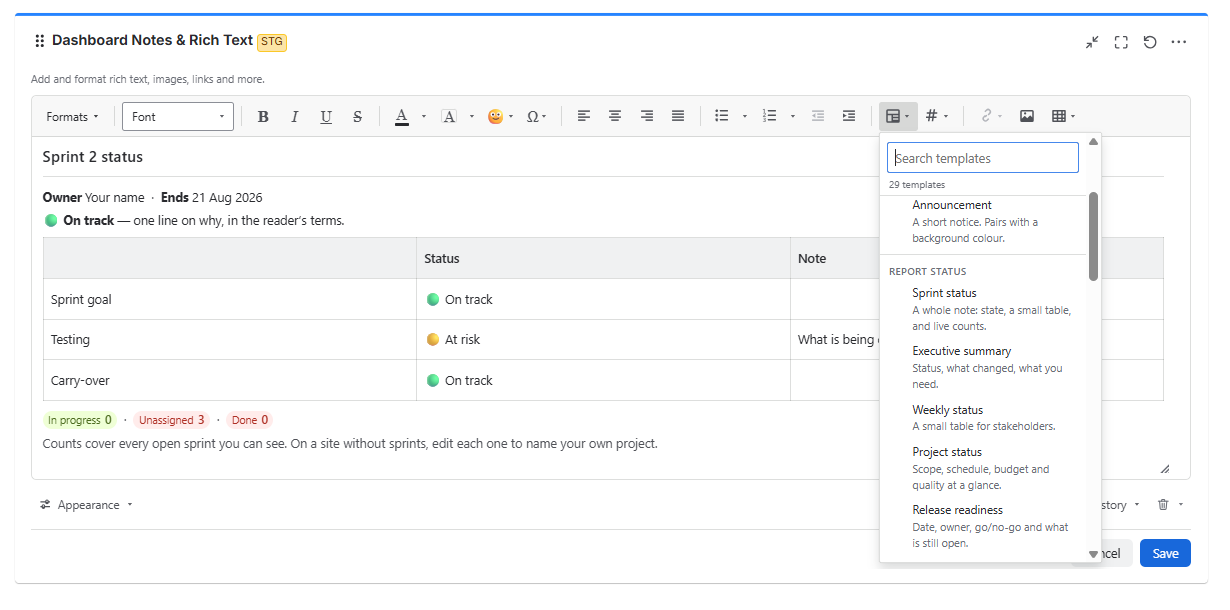Click the editor resize grip corner
Screen dimensions: 1230x610
1164,468
